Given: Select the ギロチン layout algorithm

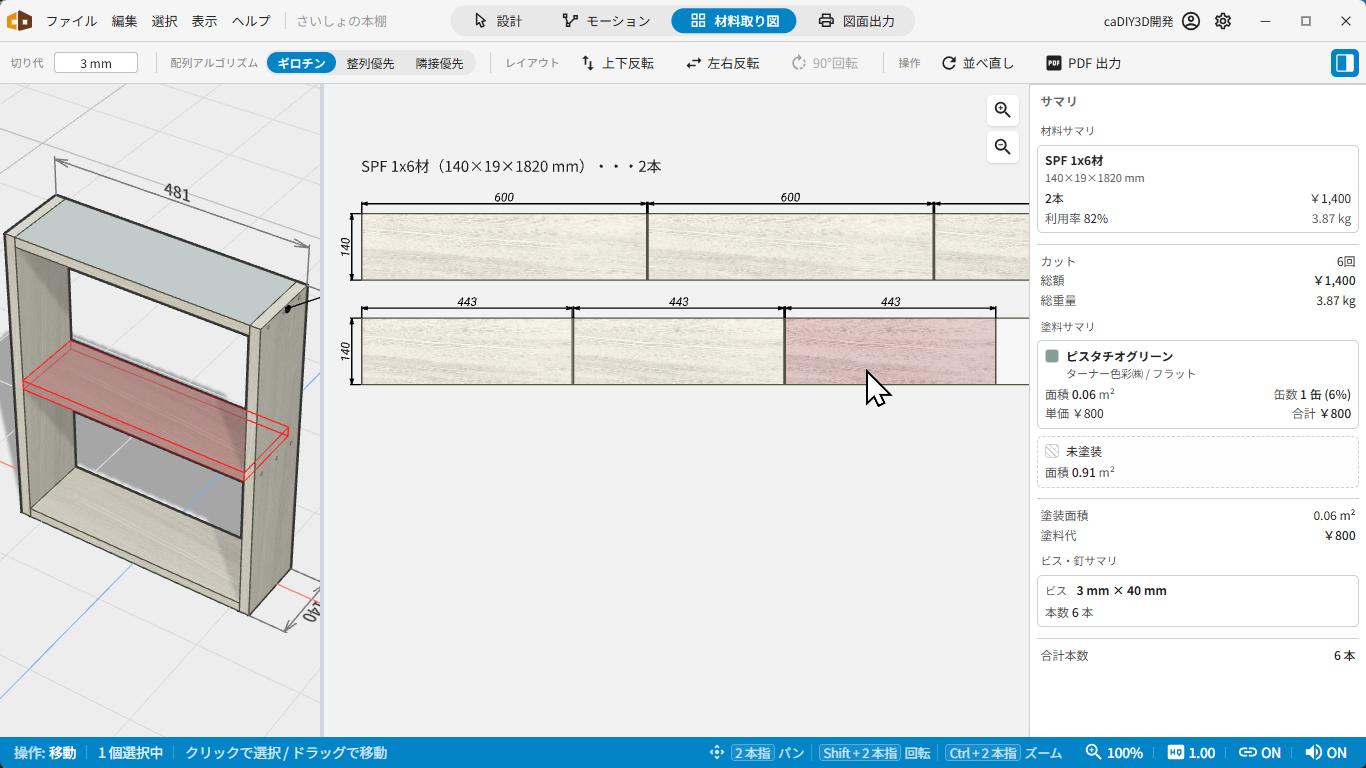Looking at the screenshot, I should (301, 63).
